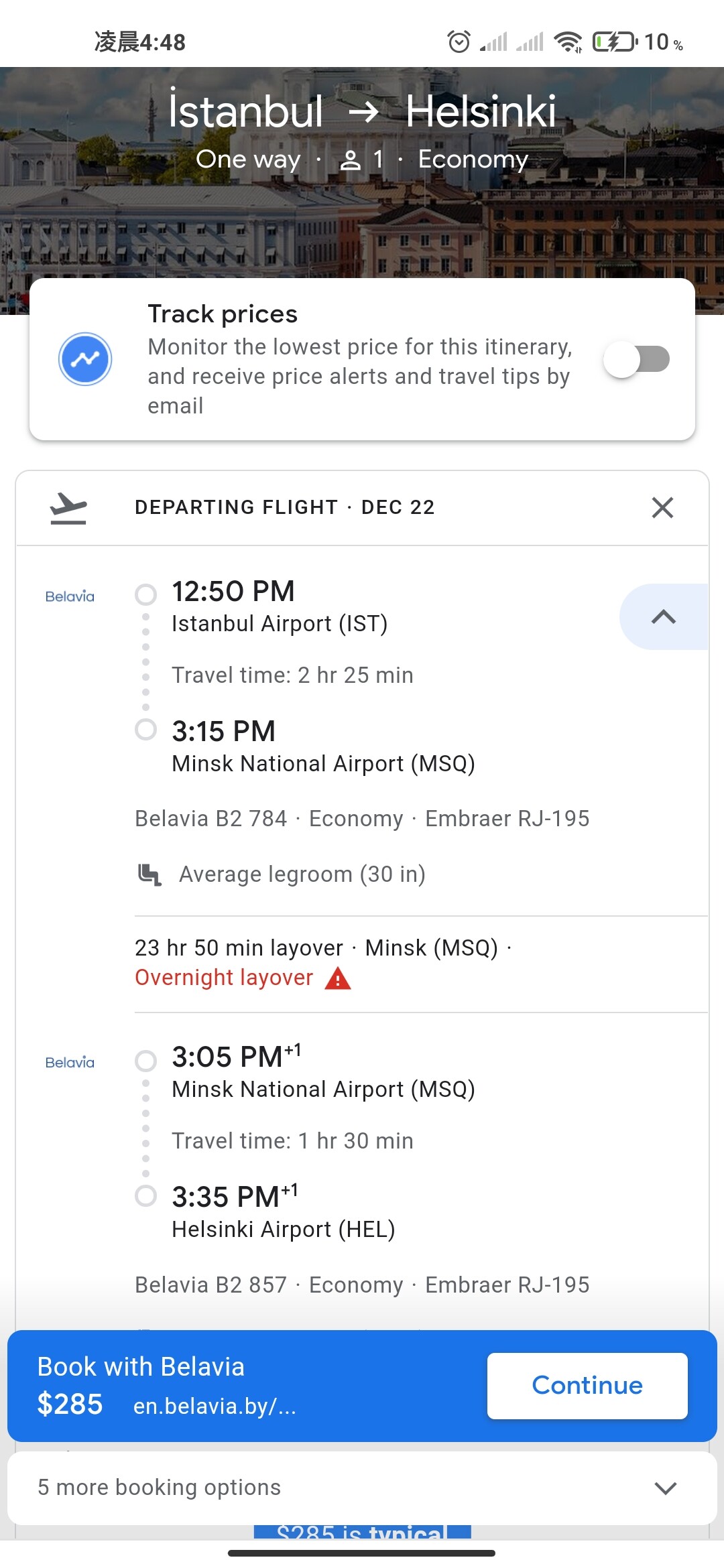The width and height of the screenshot is (724, 1568).
Task: Tap the Overnight layover red text
Action: coord(224,978)
